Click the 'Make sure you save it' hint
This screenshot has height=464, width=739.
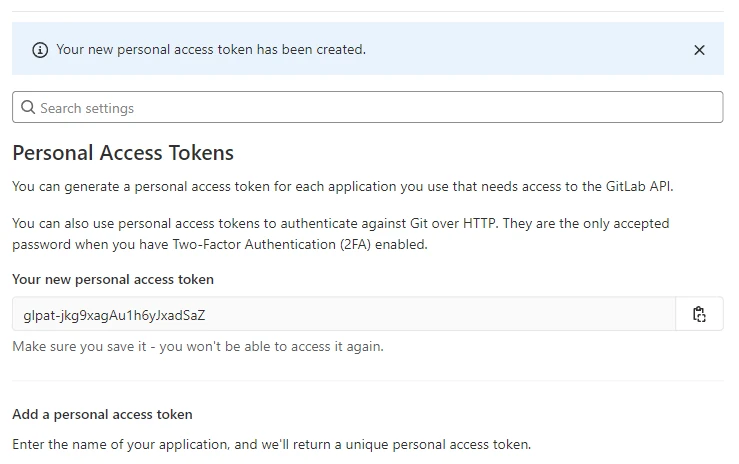click(197, 346)
